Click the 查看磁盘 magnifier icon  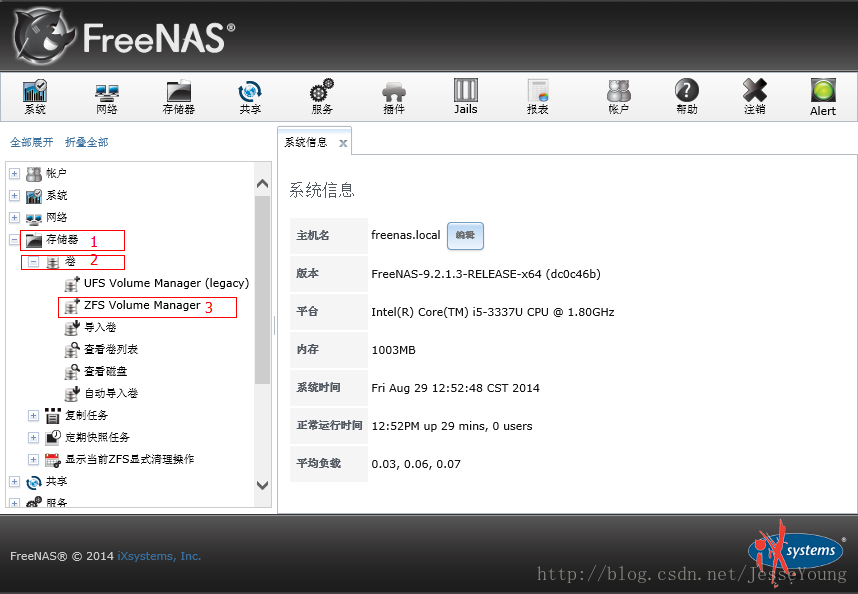click(x=72, y=372)
